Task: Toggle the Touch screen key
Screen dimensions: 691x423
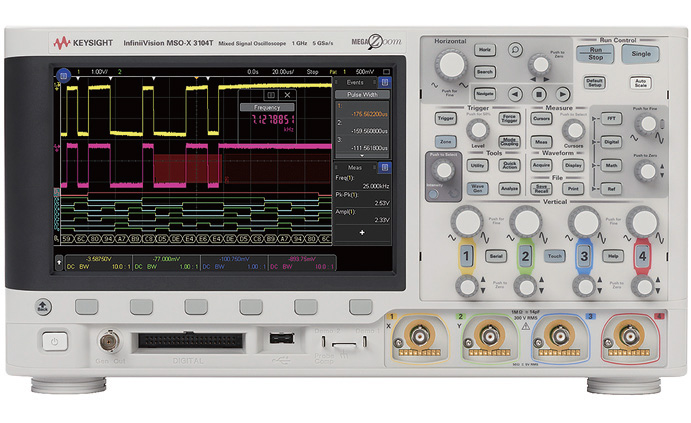Action: click(x=554, y=256)
